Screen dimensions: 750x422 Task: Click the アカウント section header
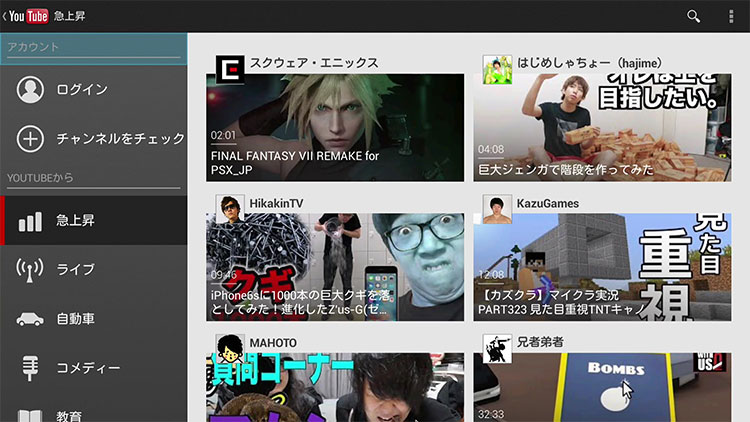[94, 48]
